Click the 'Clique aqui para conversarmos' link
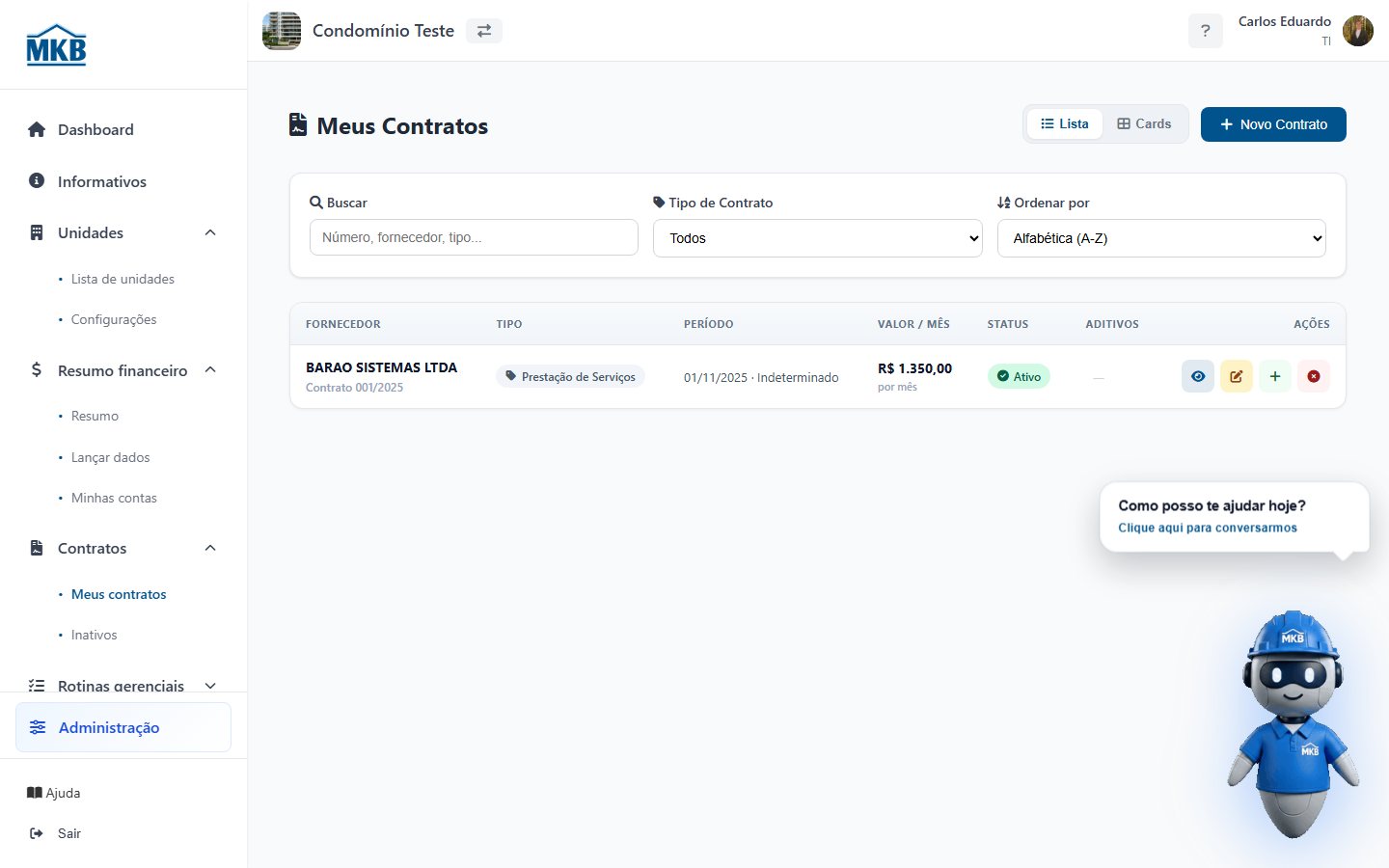The height and width of the screenshot is (868, 1389). [x=1208, y=528]
